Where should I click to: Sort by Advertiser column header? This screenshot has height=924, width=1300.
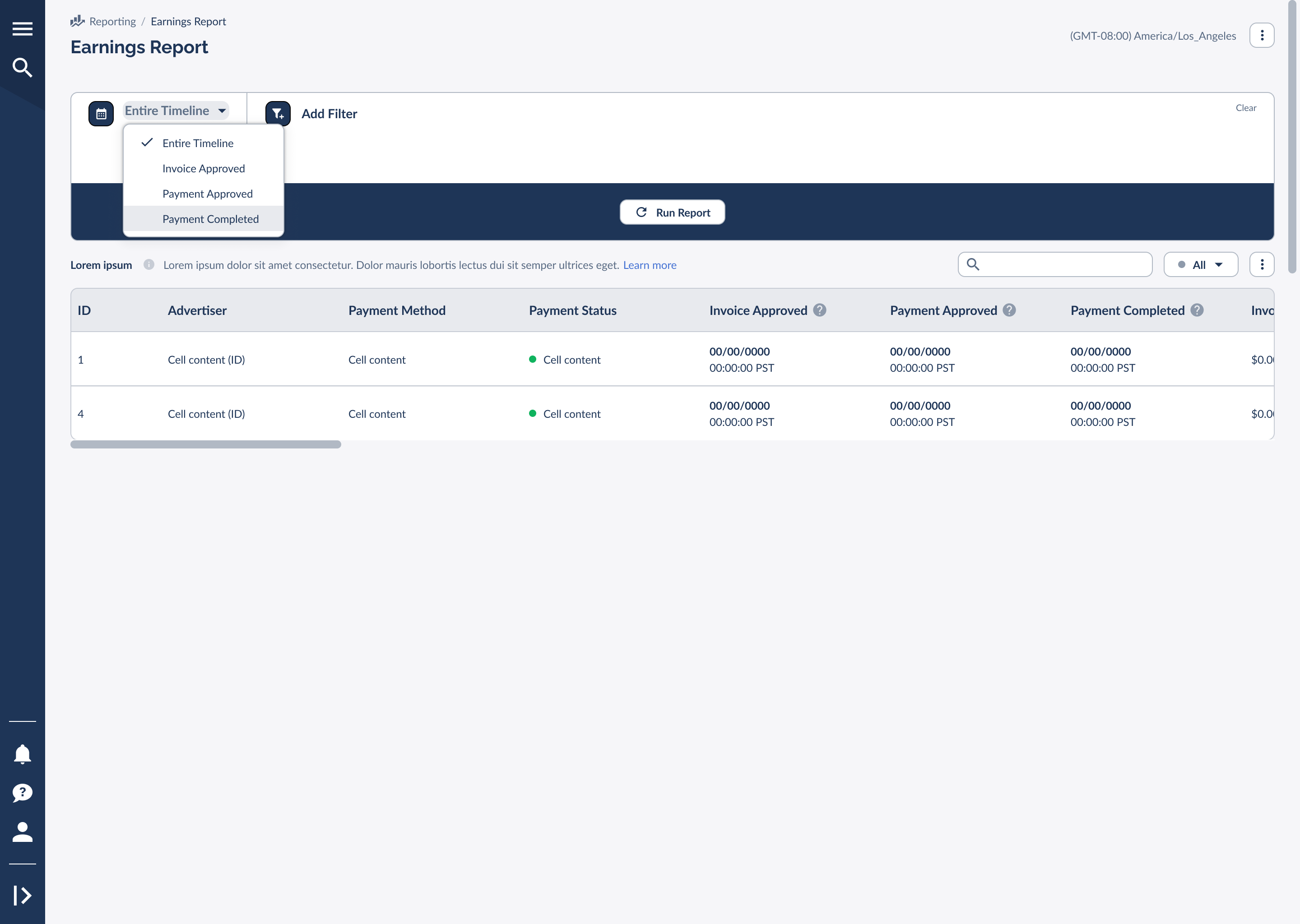(x=197, y=311)
